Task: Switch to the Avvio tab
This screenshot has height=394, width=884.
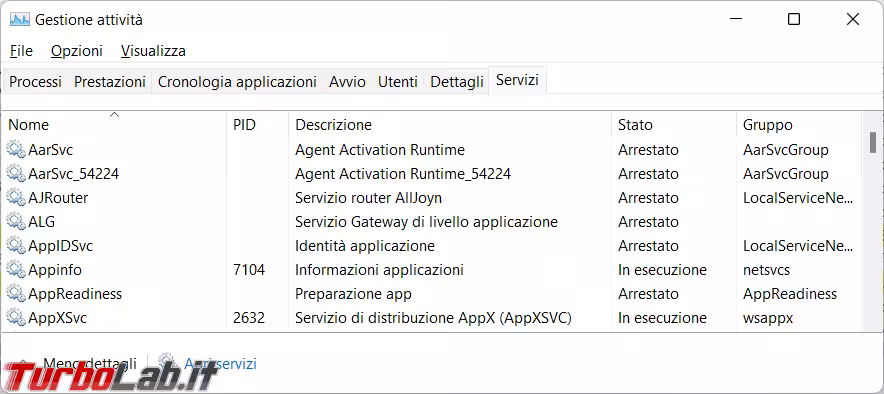Action: 347,82
